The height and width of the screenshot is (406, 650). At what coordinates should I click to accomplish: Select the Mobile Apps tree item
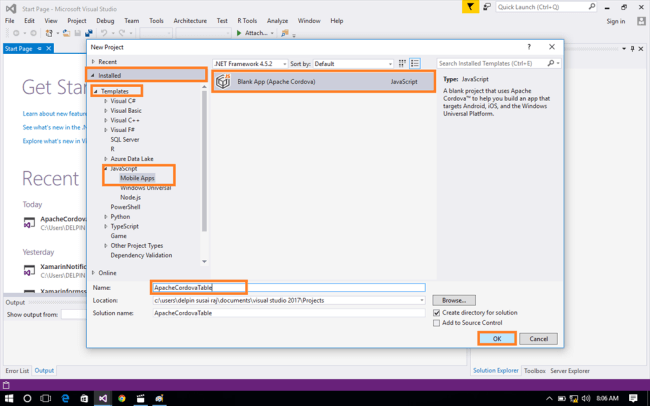[137, 178]
